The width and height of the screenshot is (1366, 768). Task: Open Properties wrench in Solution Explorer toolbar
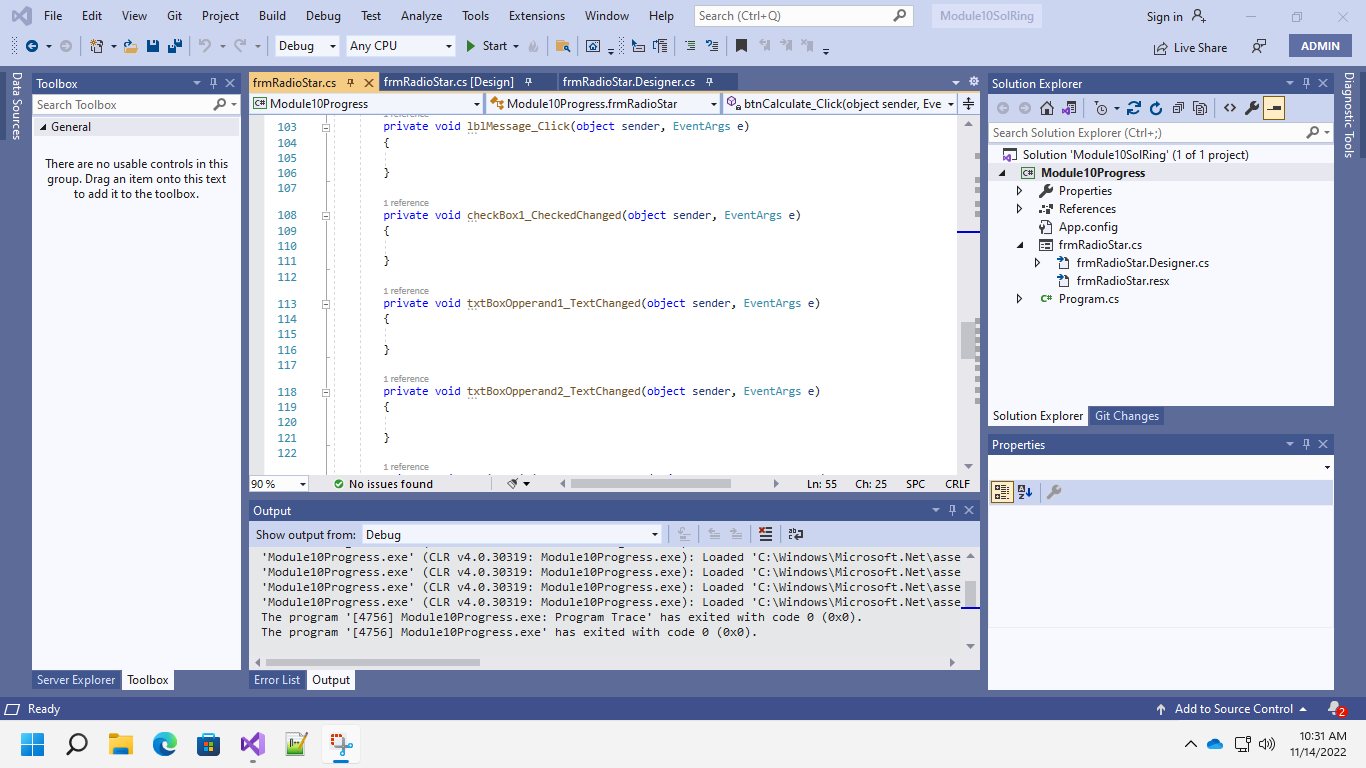click(1251, 108)
